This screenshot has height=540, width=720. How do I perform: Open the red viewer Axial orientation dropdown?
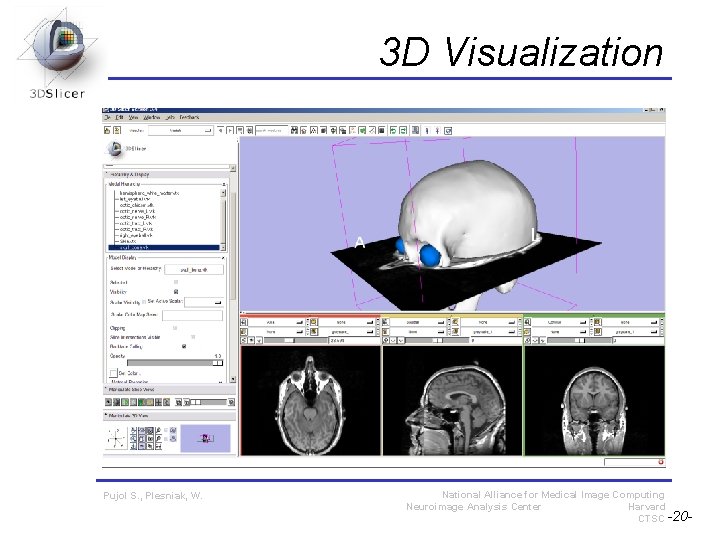[x=276, y=322]
